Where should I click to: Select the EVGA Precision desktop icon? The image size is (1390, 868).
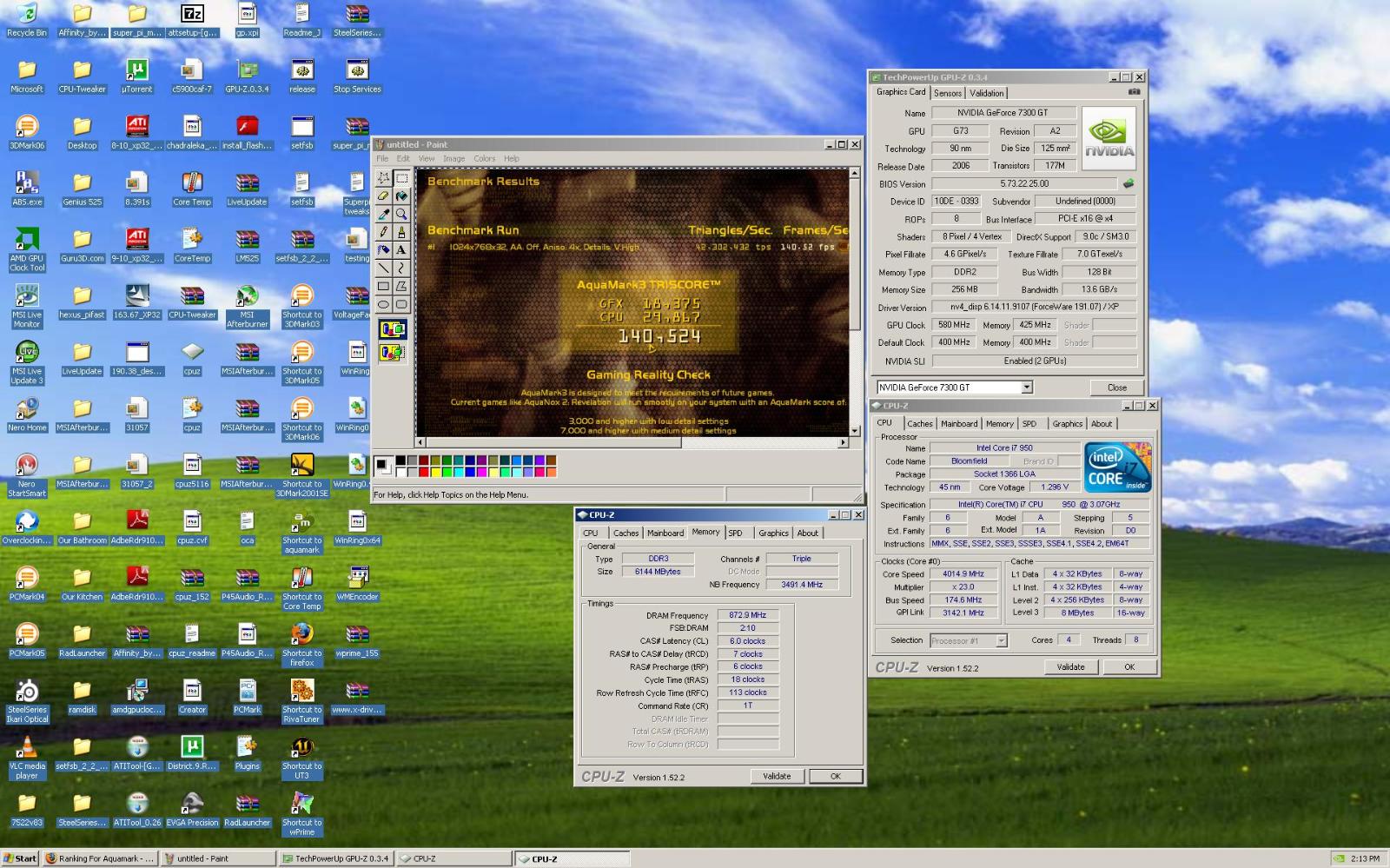[192, 810]
